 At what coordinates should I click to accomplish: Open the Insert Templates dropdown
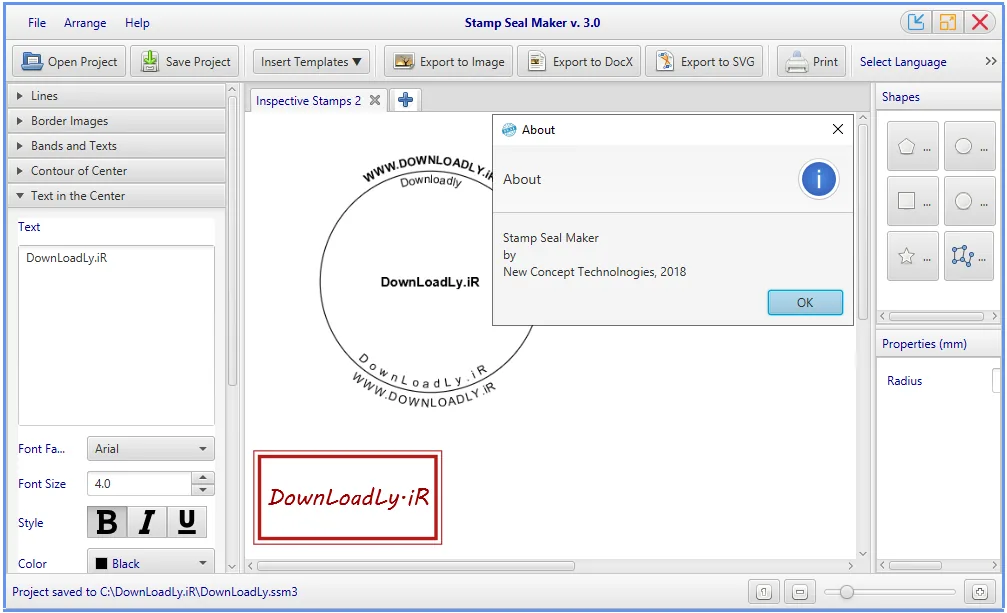pos(311,62)
